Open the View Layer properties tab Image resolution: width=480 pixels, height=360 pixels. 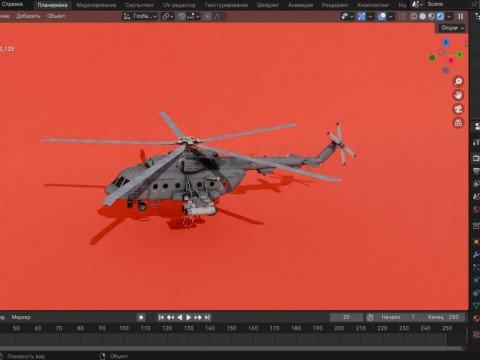(476, 184)
